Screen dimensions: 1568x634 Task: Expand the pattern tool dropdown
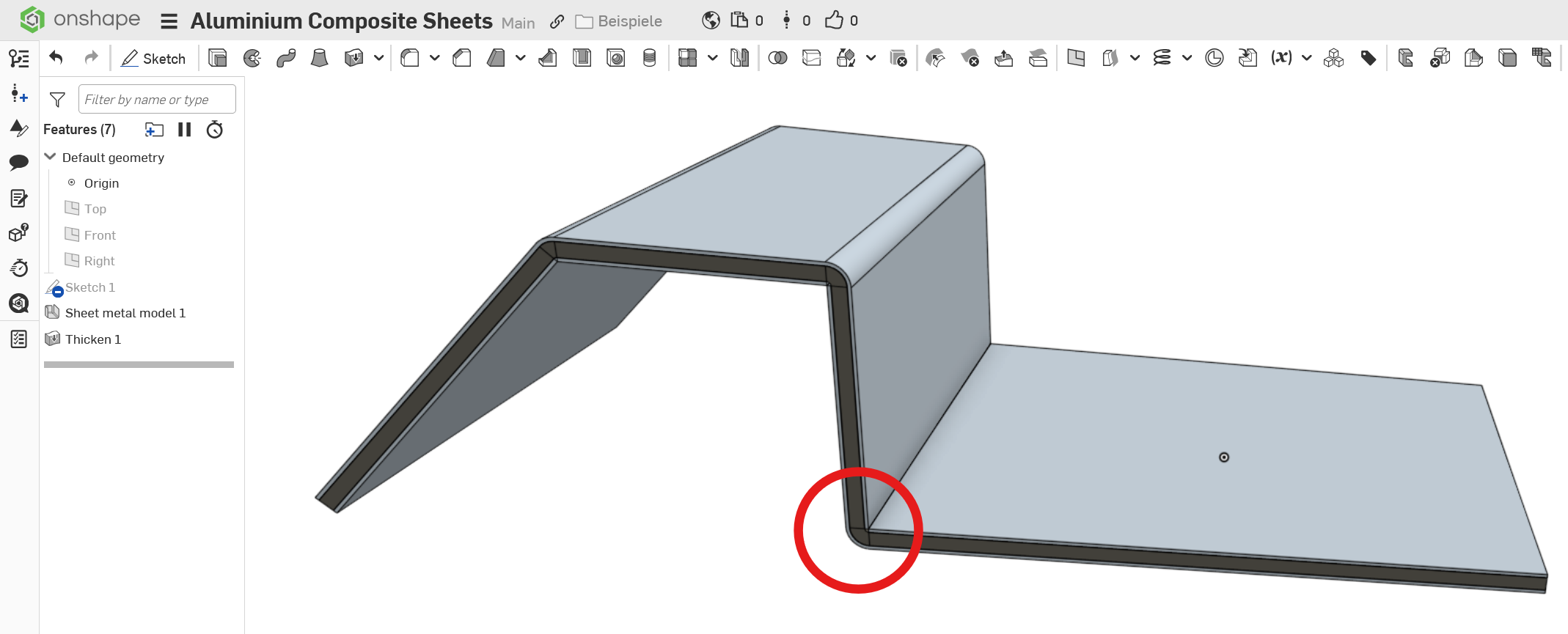click(712, 58)
